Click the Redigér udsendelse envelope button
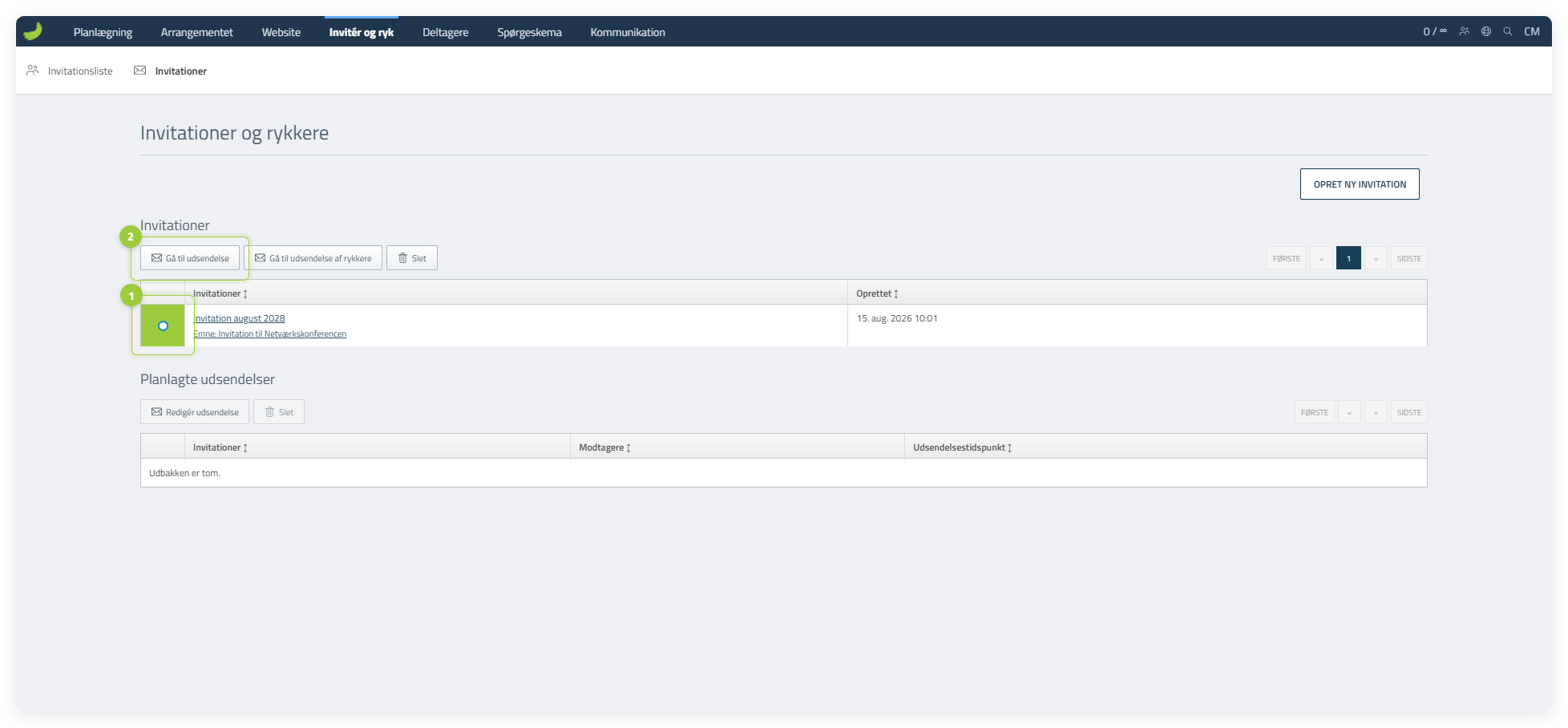 coord(195,412)
